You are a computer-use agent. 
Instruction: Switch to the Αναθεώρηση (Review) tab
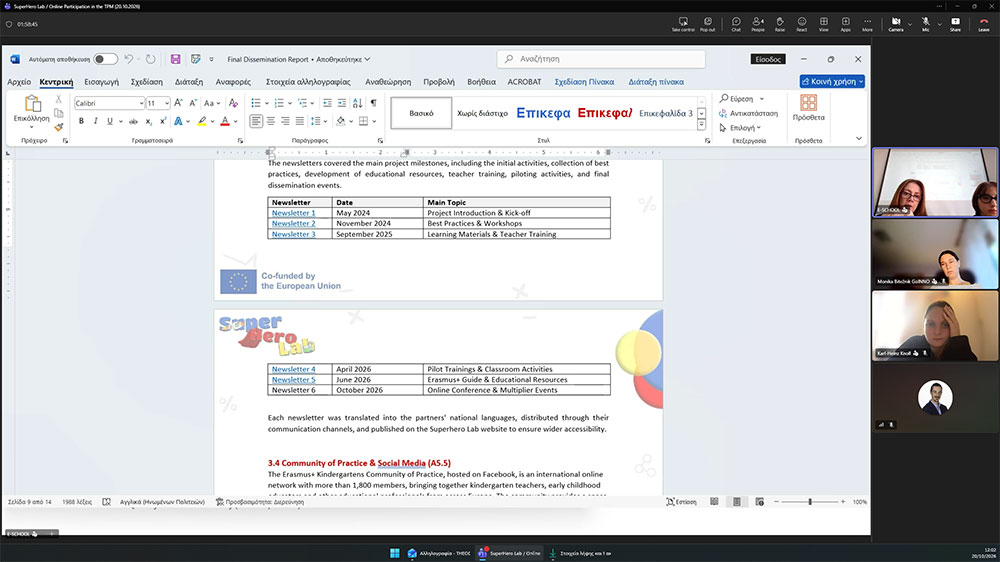(x=388, y=82)
